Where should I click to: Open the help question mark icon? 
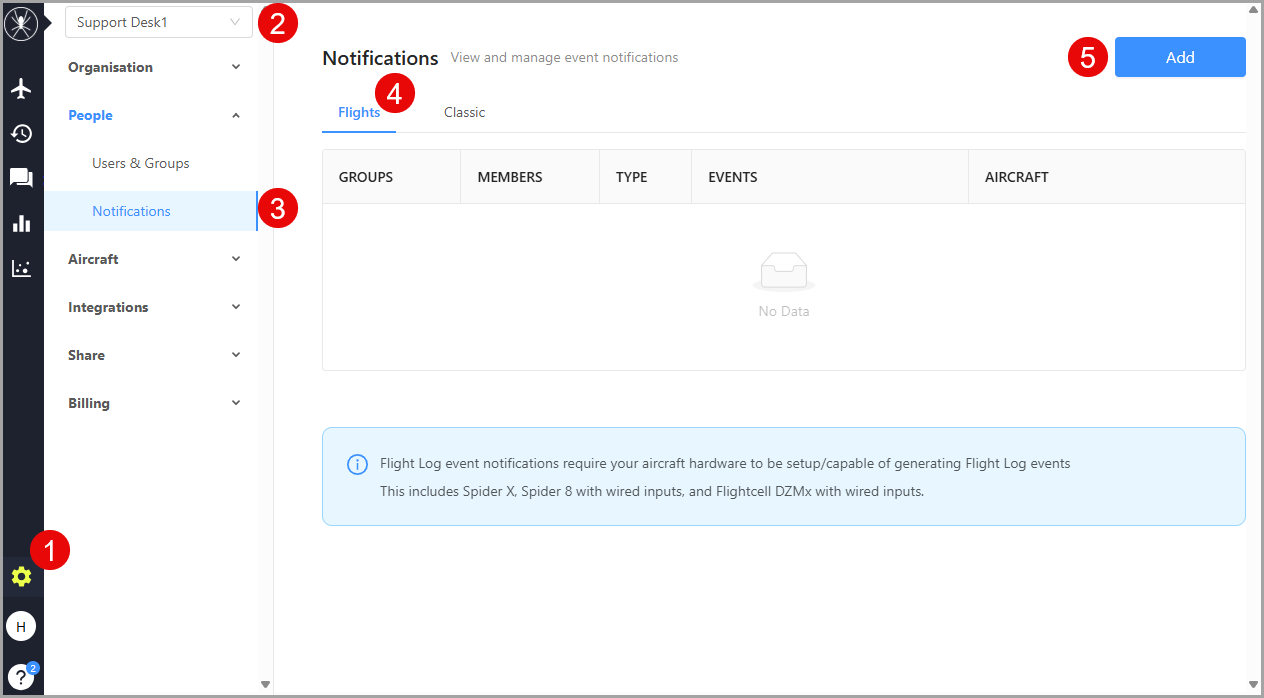pyautogui.click(x=21, y=675)
